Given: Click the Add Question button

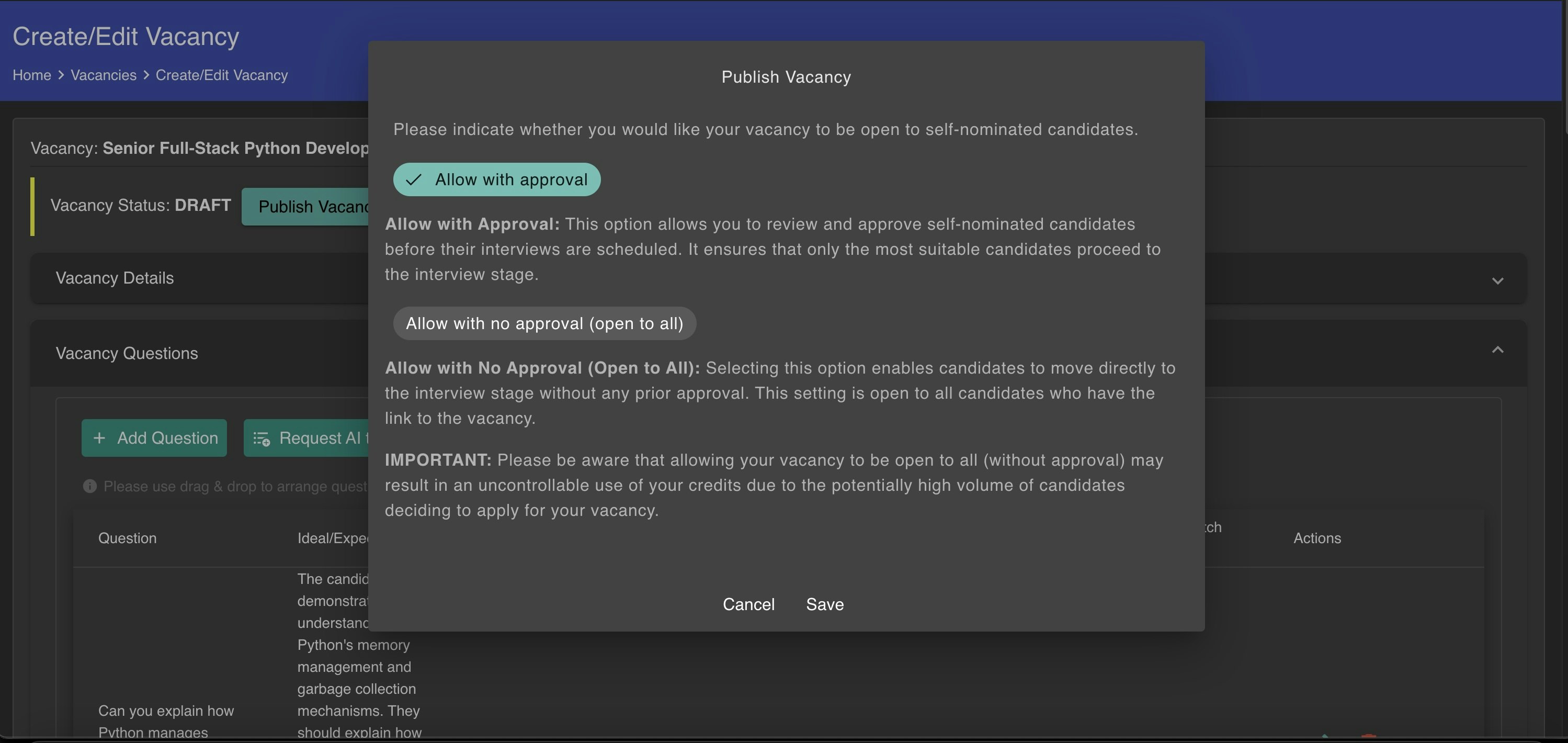Looking at the screenshot, I should coord(154,438).
